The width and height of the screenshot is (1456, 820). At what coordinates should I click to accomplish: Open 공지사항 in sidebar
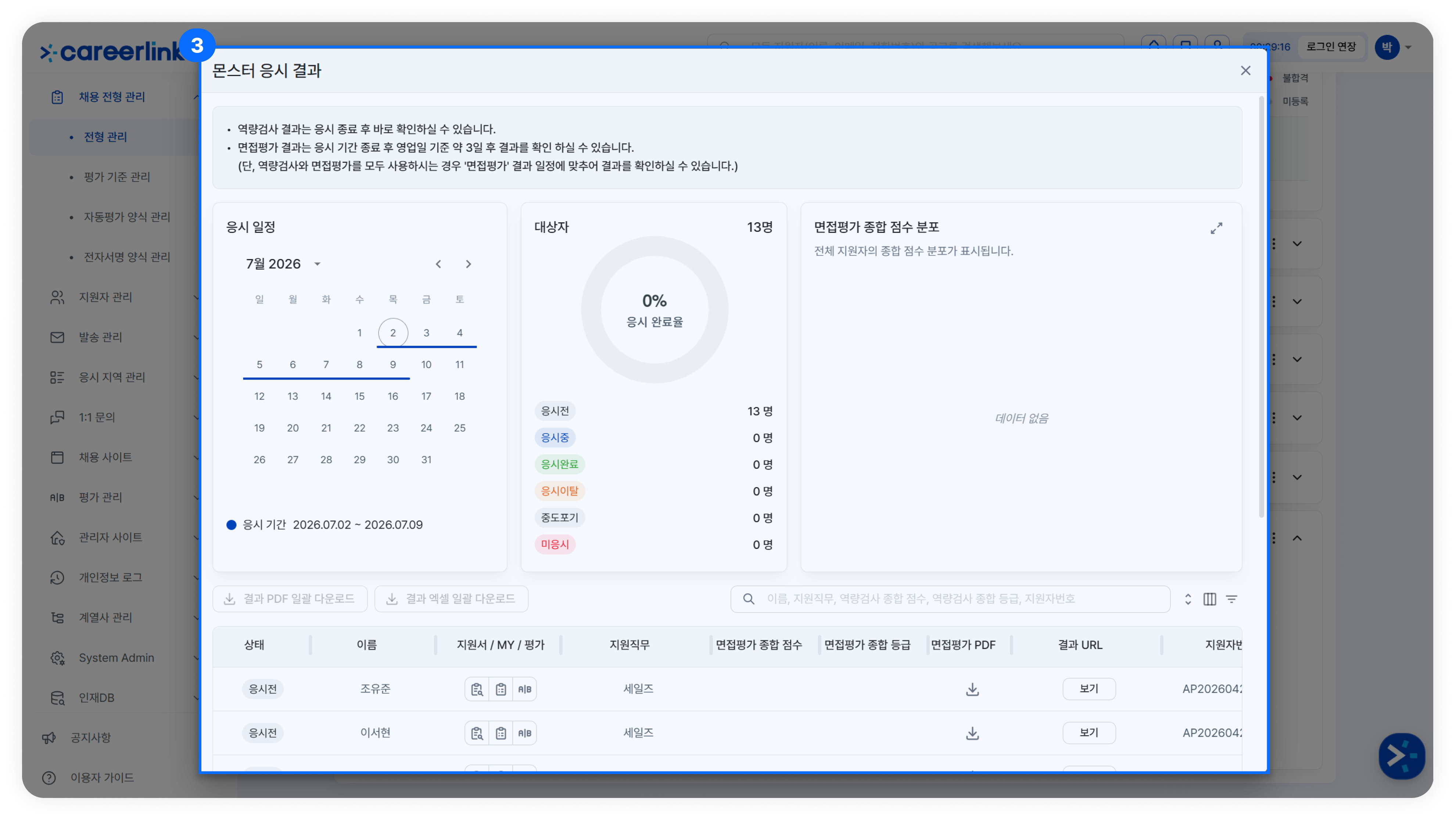pos(90,737)
